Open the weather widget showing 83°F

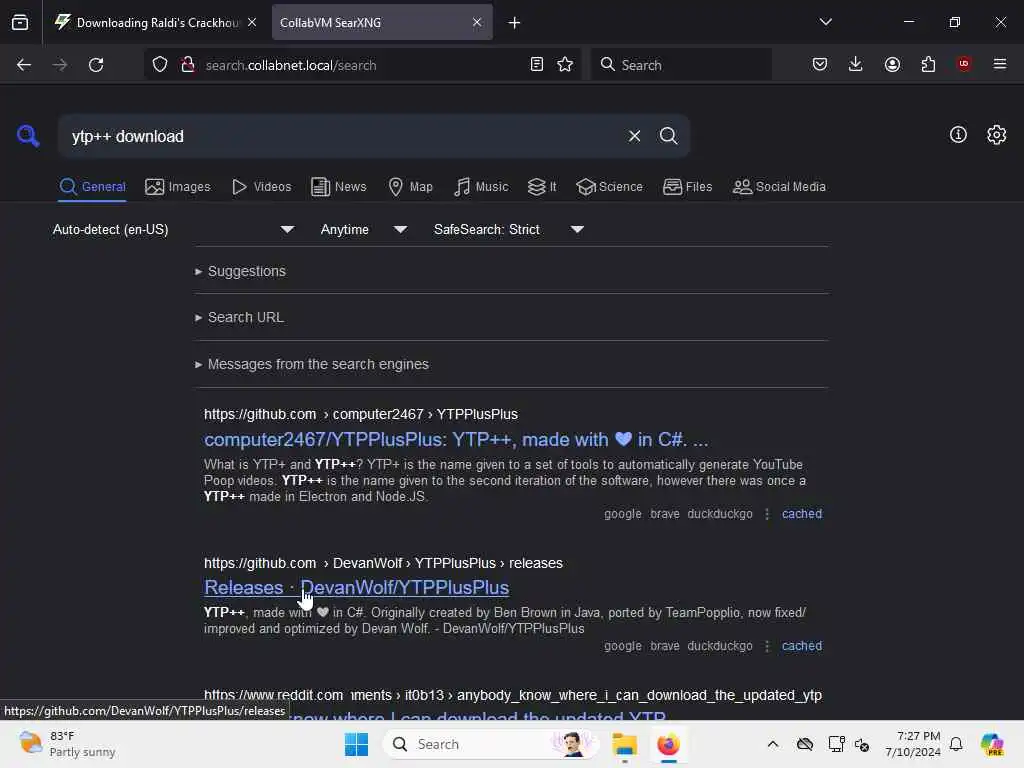click(x=67, y=744)
